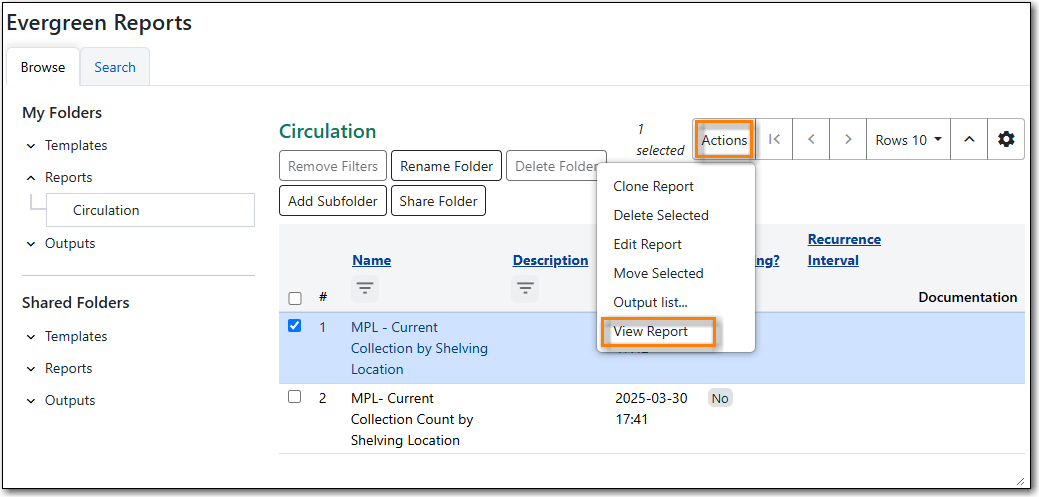Viewport: 1039px width, 497px height.
Task: Go to next page arrow
Action: (848, 140)
